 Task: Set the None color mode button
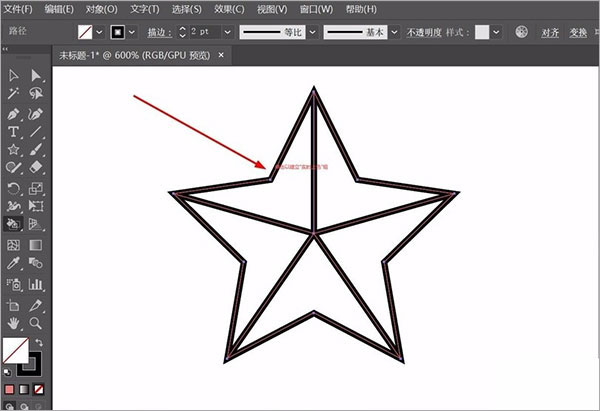pyautogui.click(x=39, y=388)
